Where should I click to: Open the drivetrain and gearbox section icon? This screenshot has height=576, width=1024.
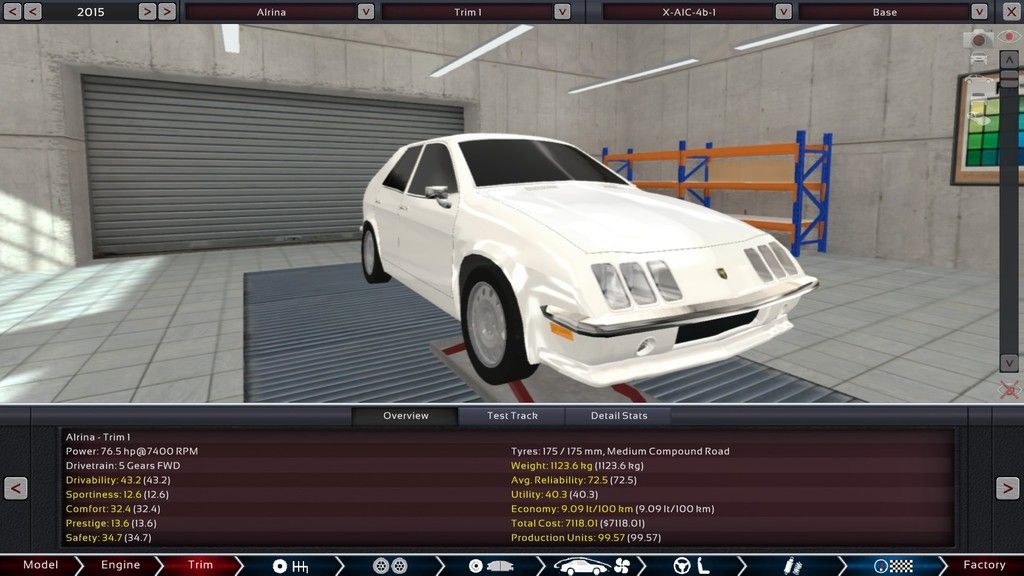tap(291, 566)
